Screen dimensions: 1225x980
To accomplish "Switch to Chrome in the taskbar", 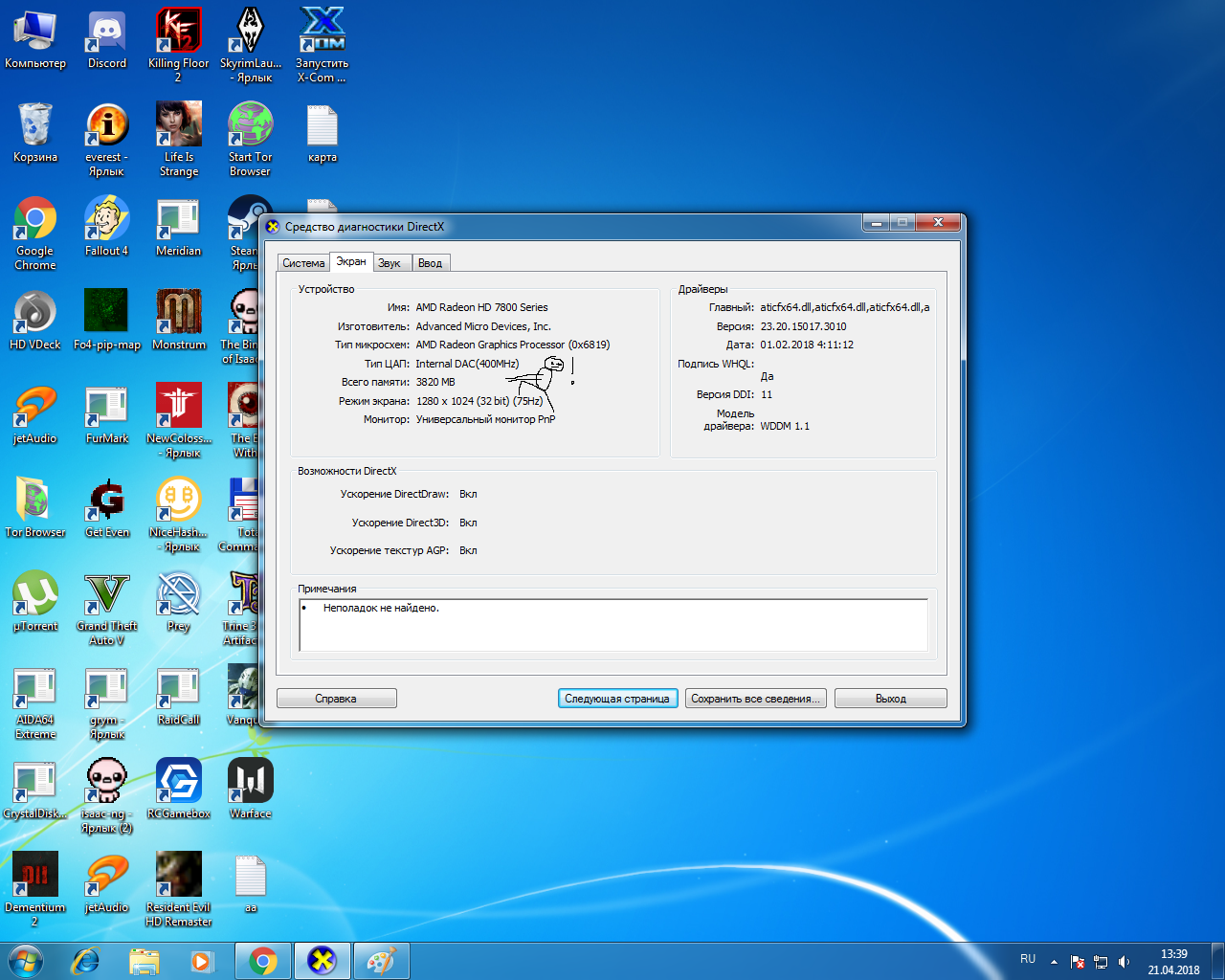I will tap(263, 961).
